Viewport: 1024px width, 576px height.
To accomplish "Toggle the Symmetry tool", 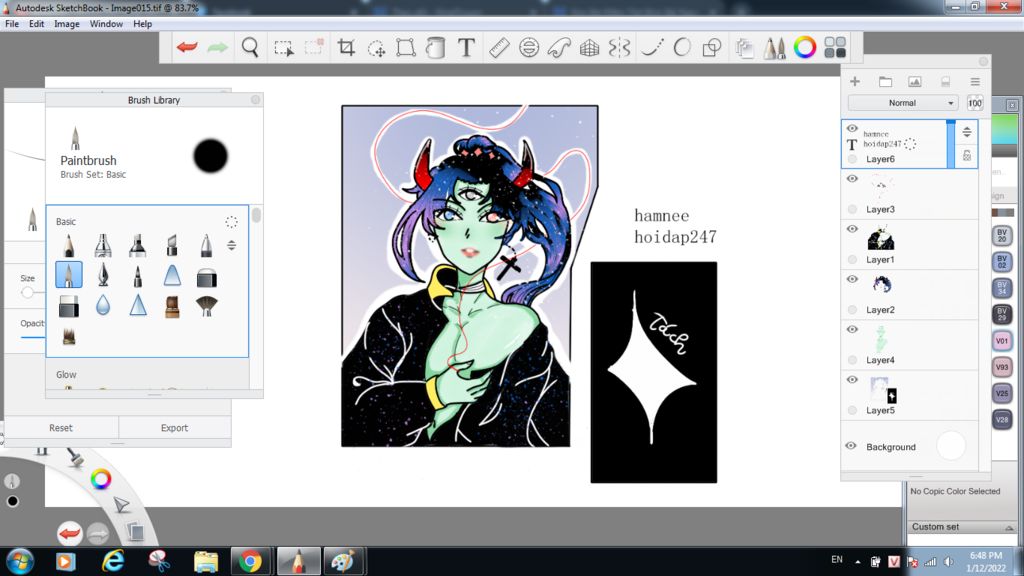I will (x=619, y=47).
